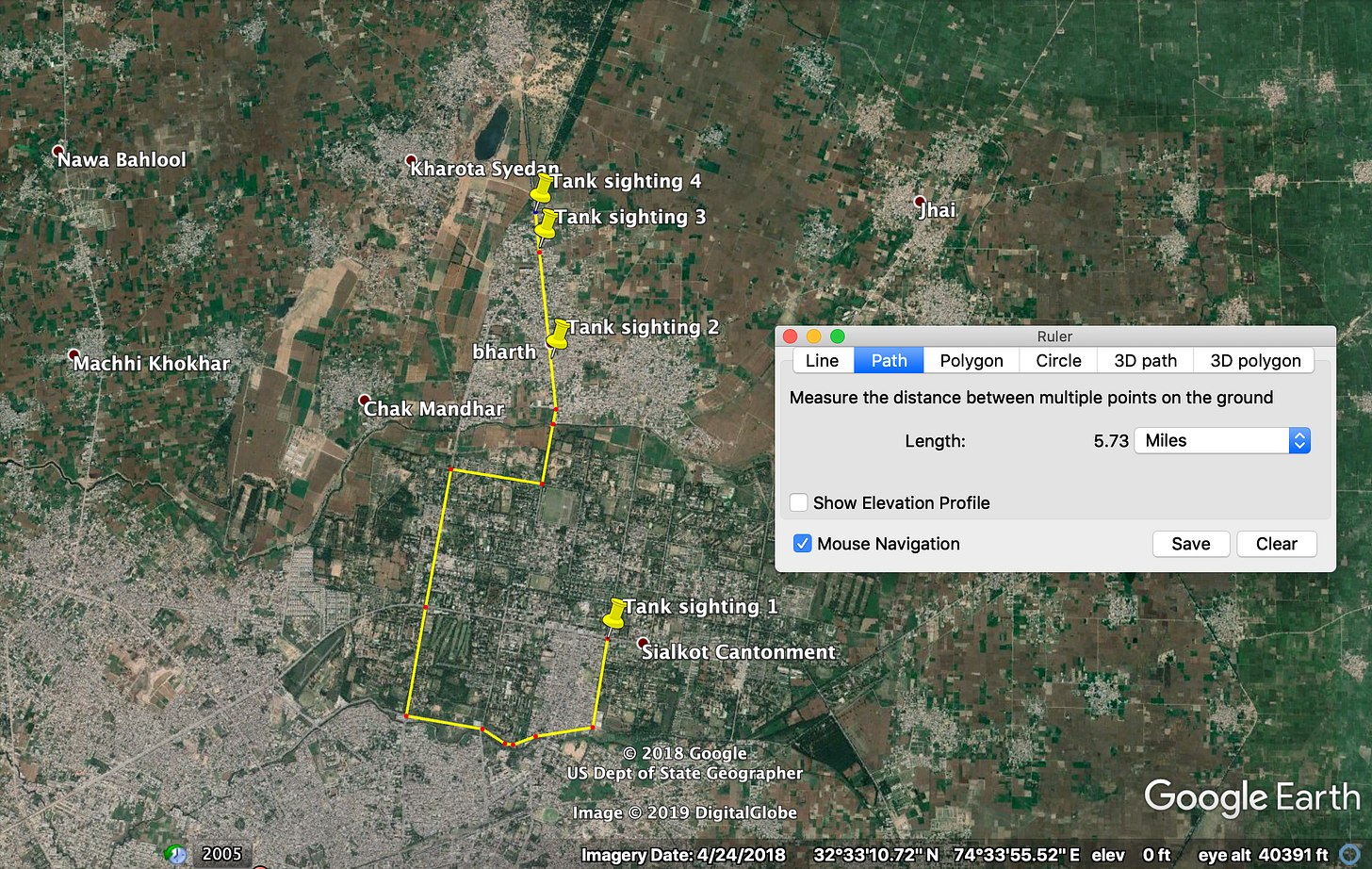Click the eye alt 40391 ft readout
This screenshot has width=1372, height=869.
(x=1263, y=855)
